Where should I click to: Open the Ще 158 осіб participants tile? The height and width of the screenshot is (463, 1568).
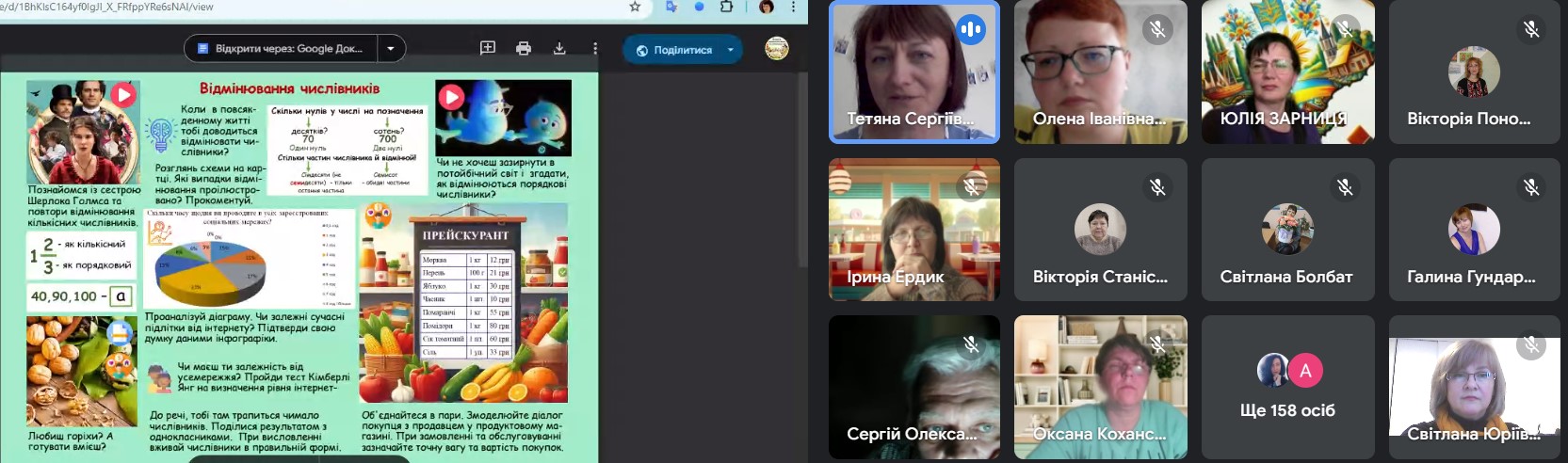[1287, 388]
